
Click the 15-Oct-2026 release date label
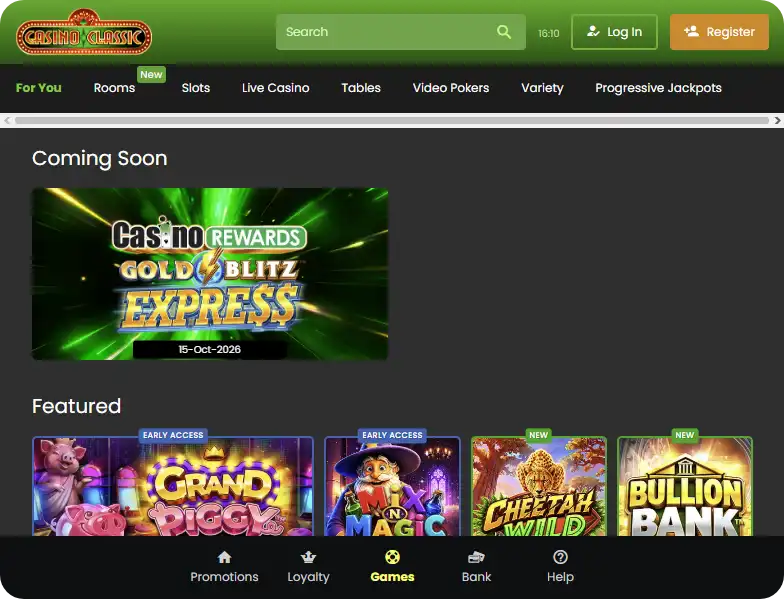click(210, 350)
